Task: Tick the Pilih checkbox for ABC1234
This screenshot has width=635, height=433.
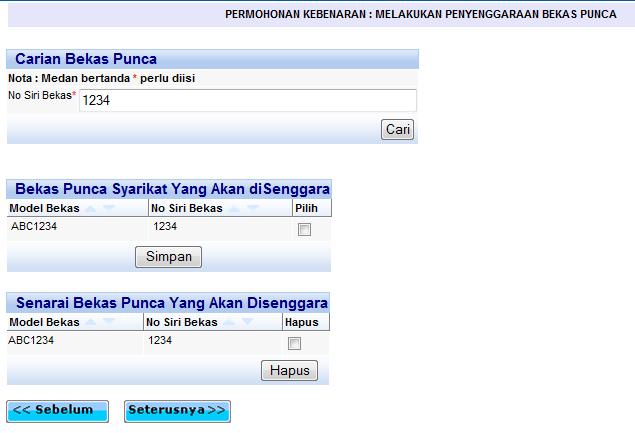Action: click(x=305, y=230)
